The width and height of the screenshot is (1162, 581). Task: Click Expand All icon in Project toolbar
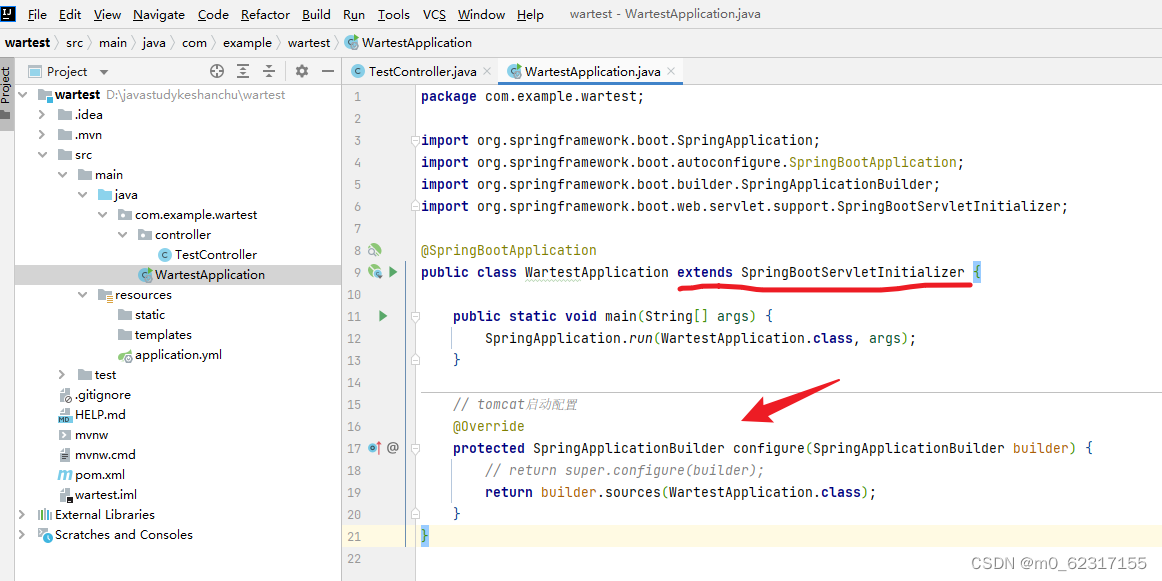pos(242,71)
